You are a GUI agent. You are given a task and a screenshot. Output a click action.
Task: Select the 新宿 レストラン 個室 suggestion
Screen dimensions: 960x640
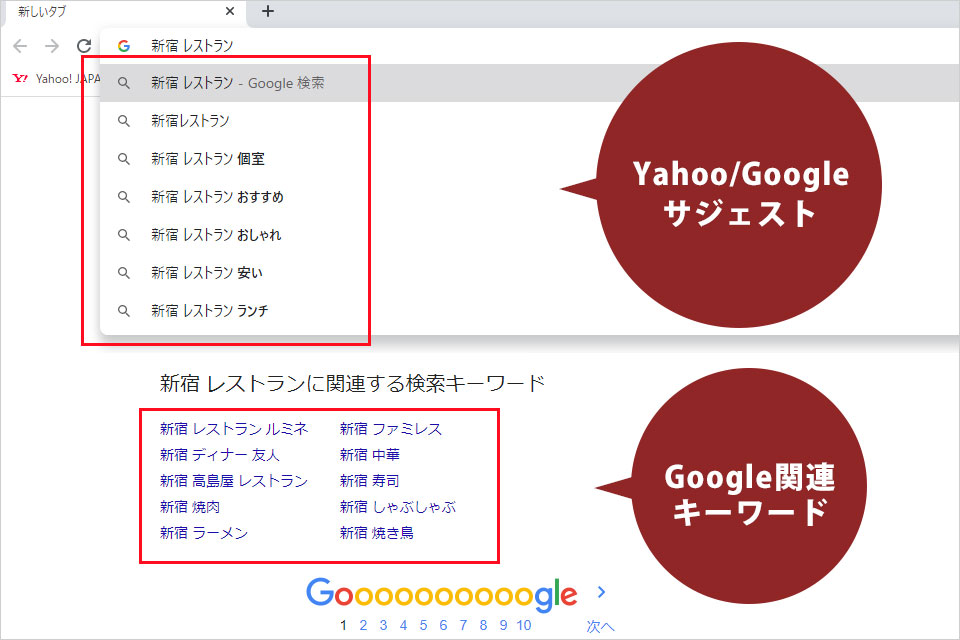pyautogui.click(x=207, y=159)
